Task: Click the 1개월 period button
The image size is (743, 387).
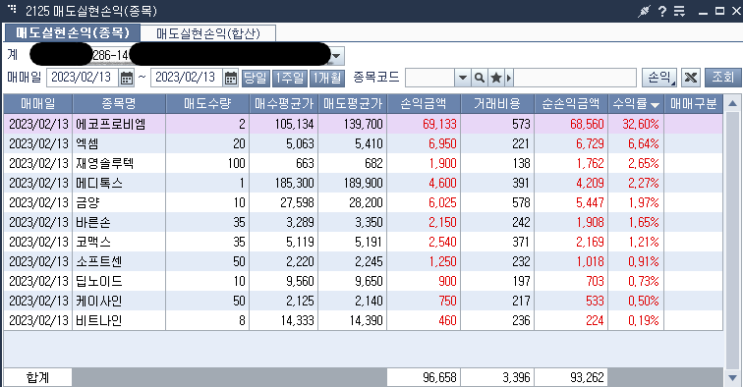Action: [327, 78]
